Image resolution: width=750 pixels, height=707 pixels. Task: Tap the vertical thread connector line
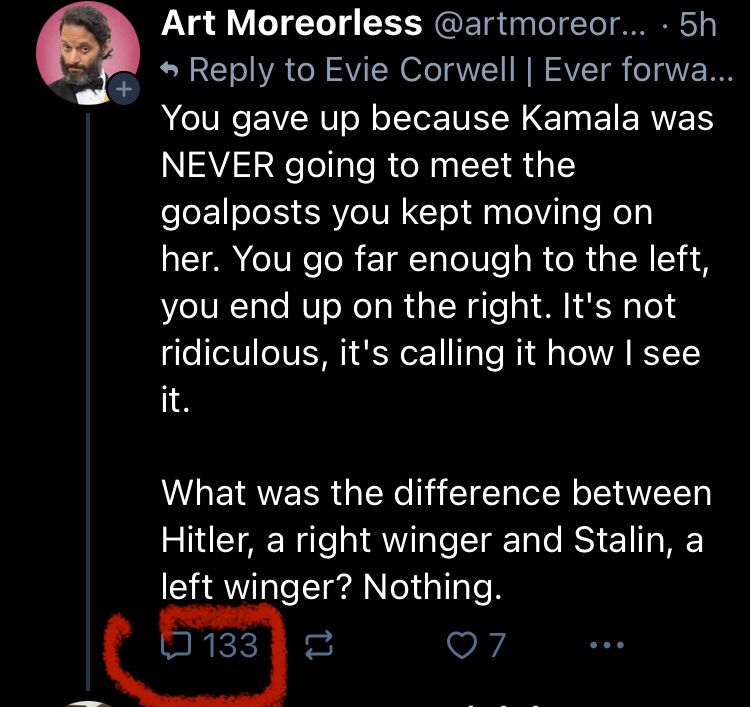tap(88, 400)
